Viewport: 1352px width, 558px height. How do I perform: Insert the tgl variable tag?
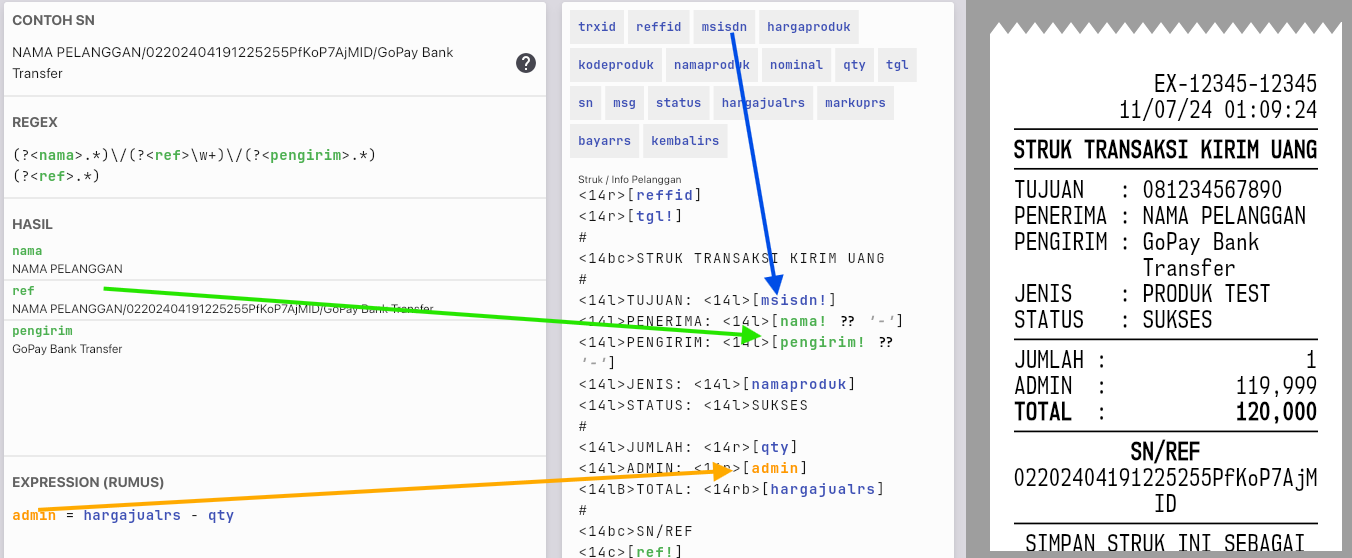tap(897, 65)
